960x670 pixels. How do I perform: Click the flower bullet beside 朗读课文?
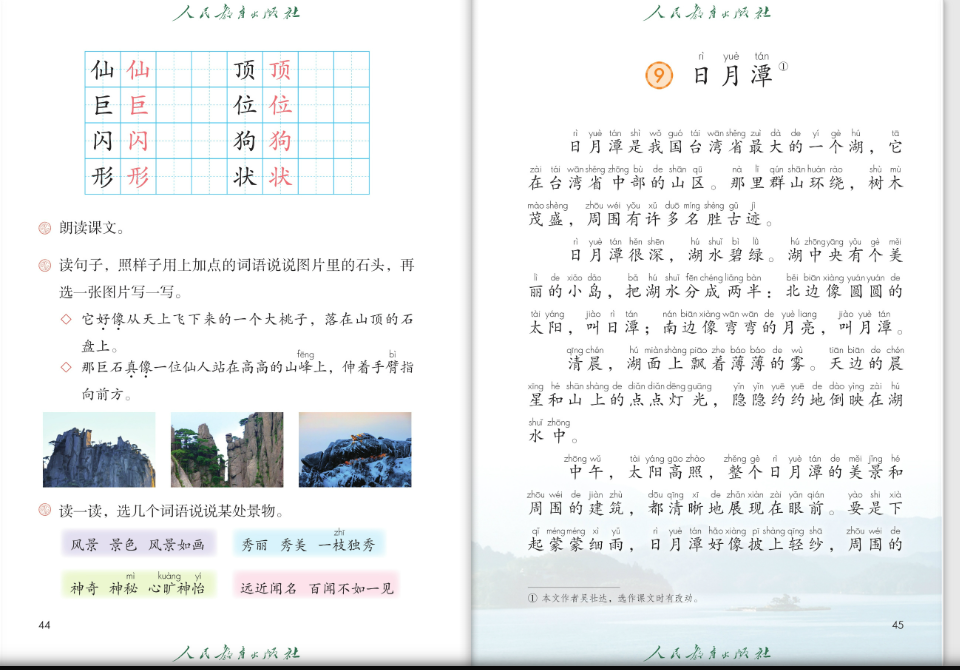click(x=45, y=228)
